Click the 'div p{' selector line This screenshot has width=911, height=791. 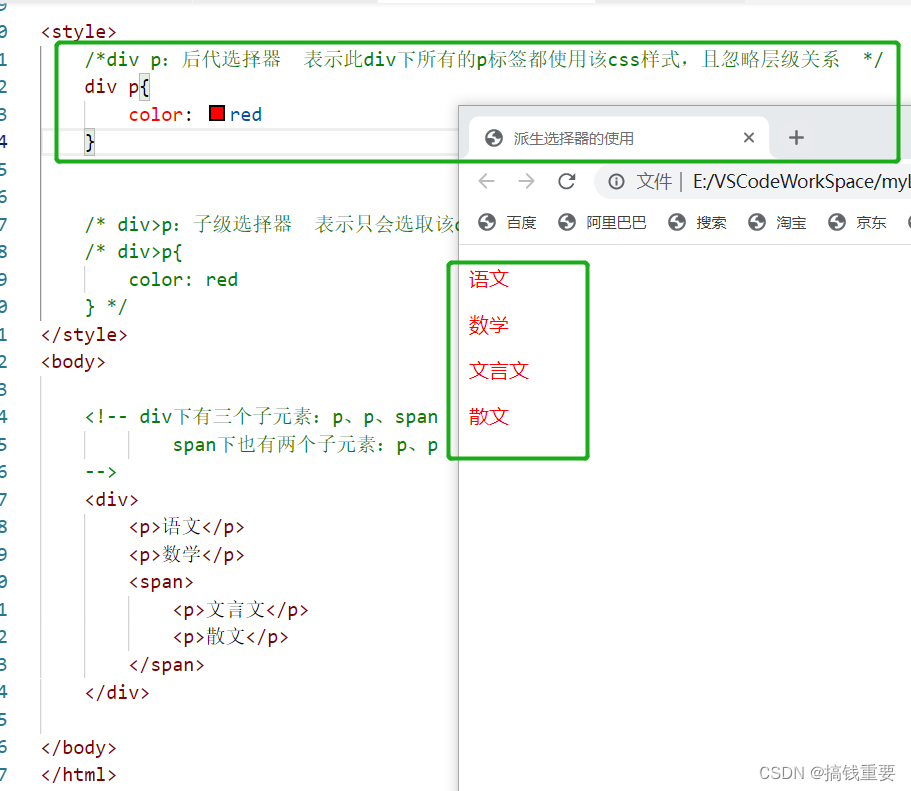click(x=117, y=87)
